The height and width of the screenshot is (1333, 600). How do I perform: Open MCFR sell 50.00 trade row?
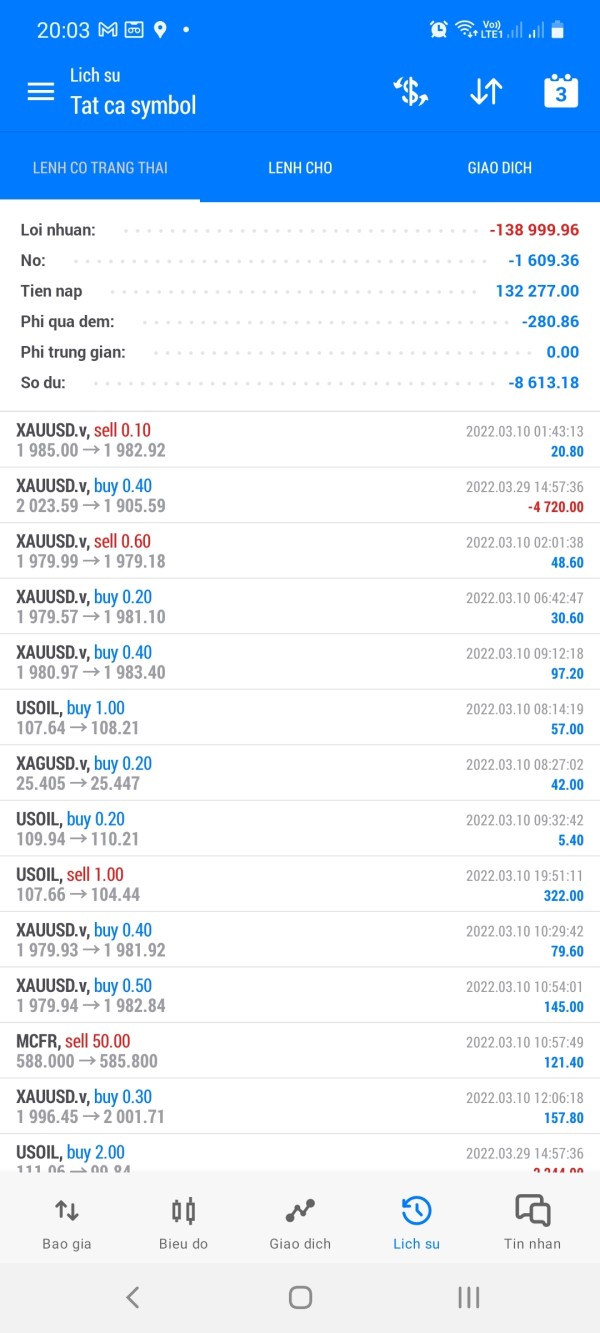[x=300, y=1050]
